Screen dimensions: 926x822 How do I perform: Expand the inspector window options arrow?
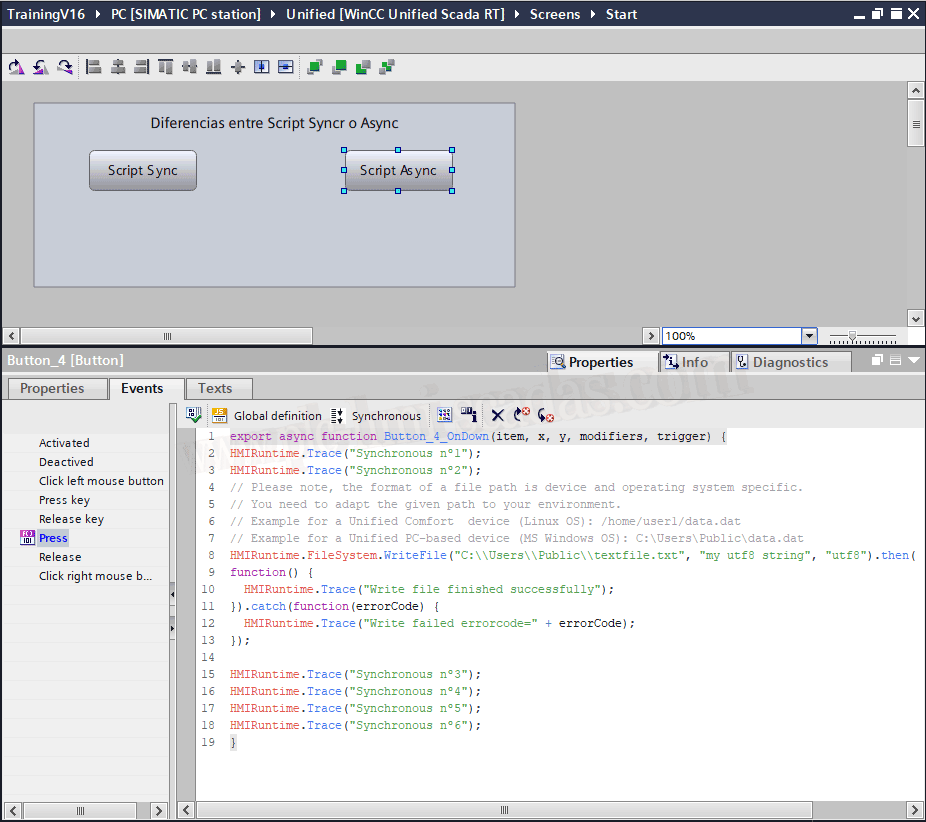point(914,361)
